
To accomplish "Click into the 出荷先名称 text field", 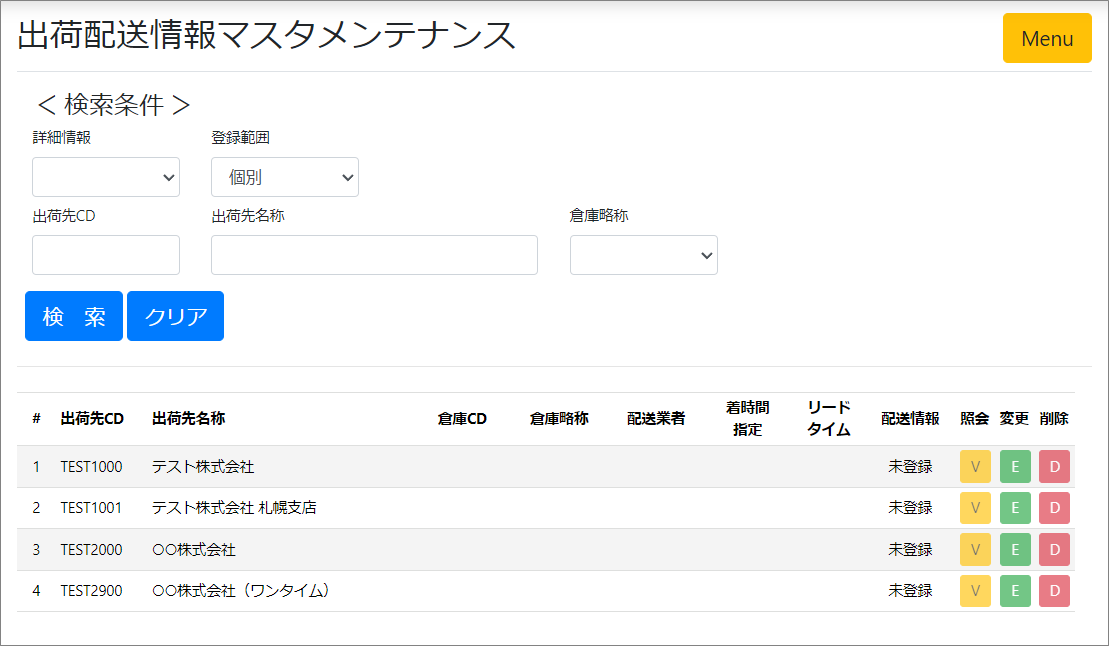I will tap(374, 255).
